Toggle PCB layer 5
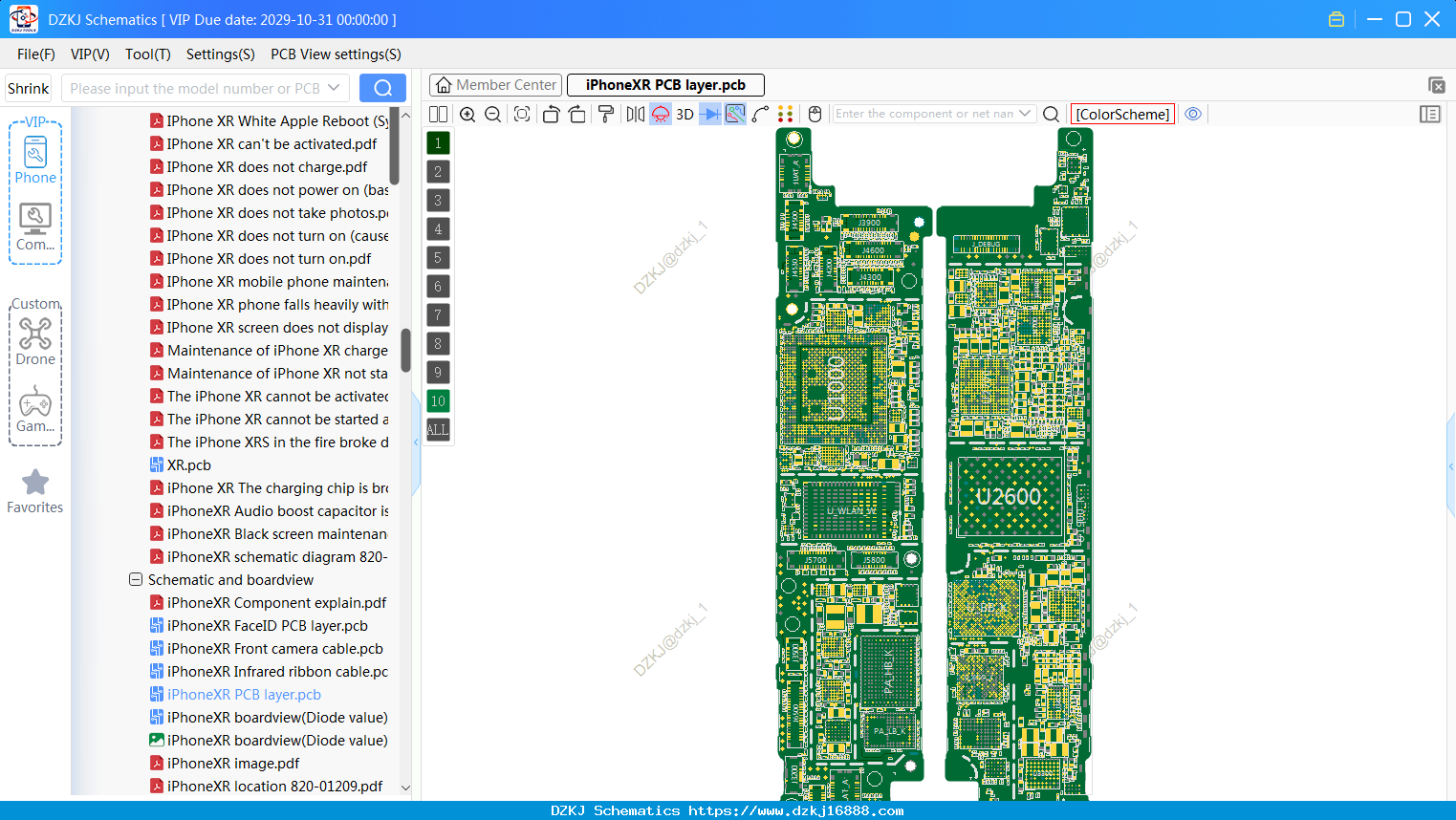Screen dimensions: 1456x820 coord(438,258)
